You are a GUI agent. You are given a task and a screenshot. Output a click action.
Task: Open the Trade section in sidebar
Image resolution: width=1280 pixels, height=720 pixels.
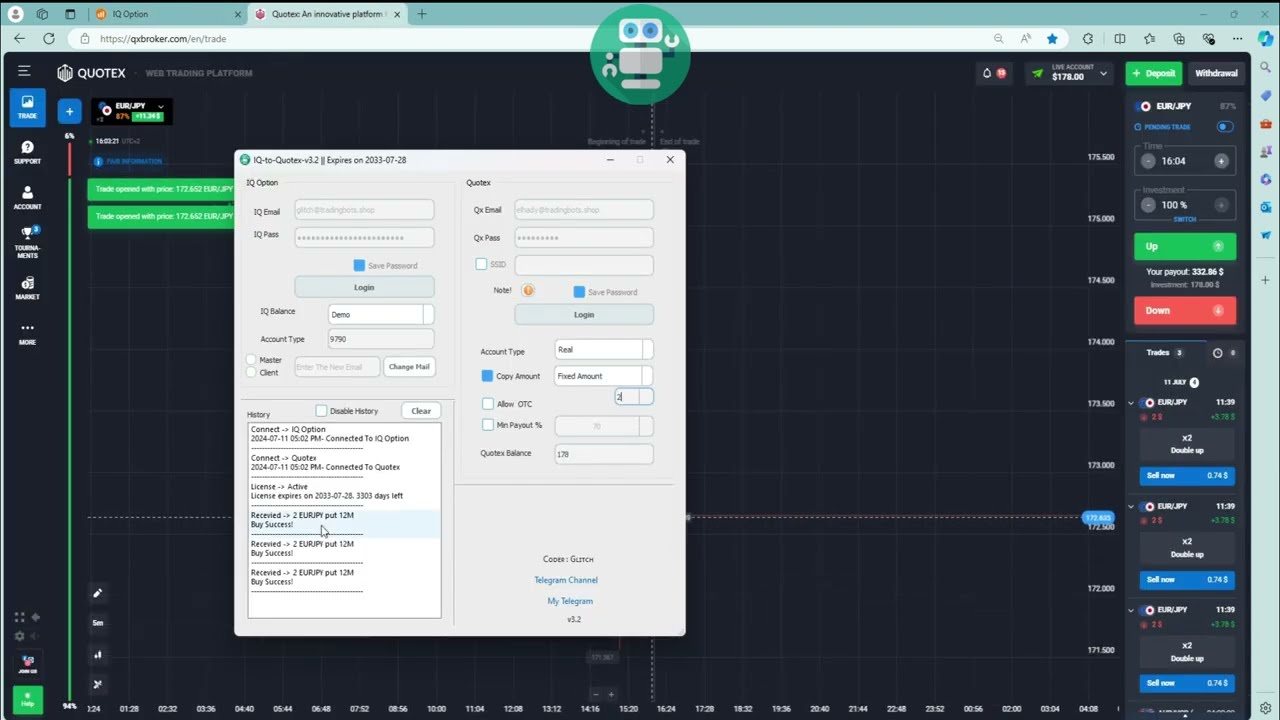tap(27, 106)
